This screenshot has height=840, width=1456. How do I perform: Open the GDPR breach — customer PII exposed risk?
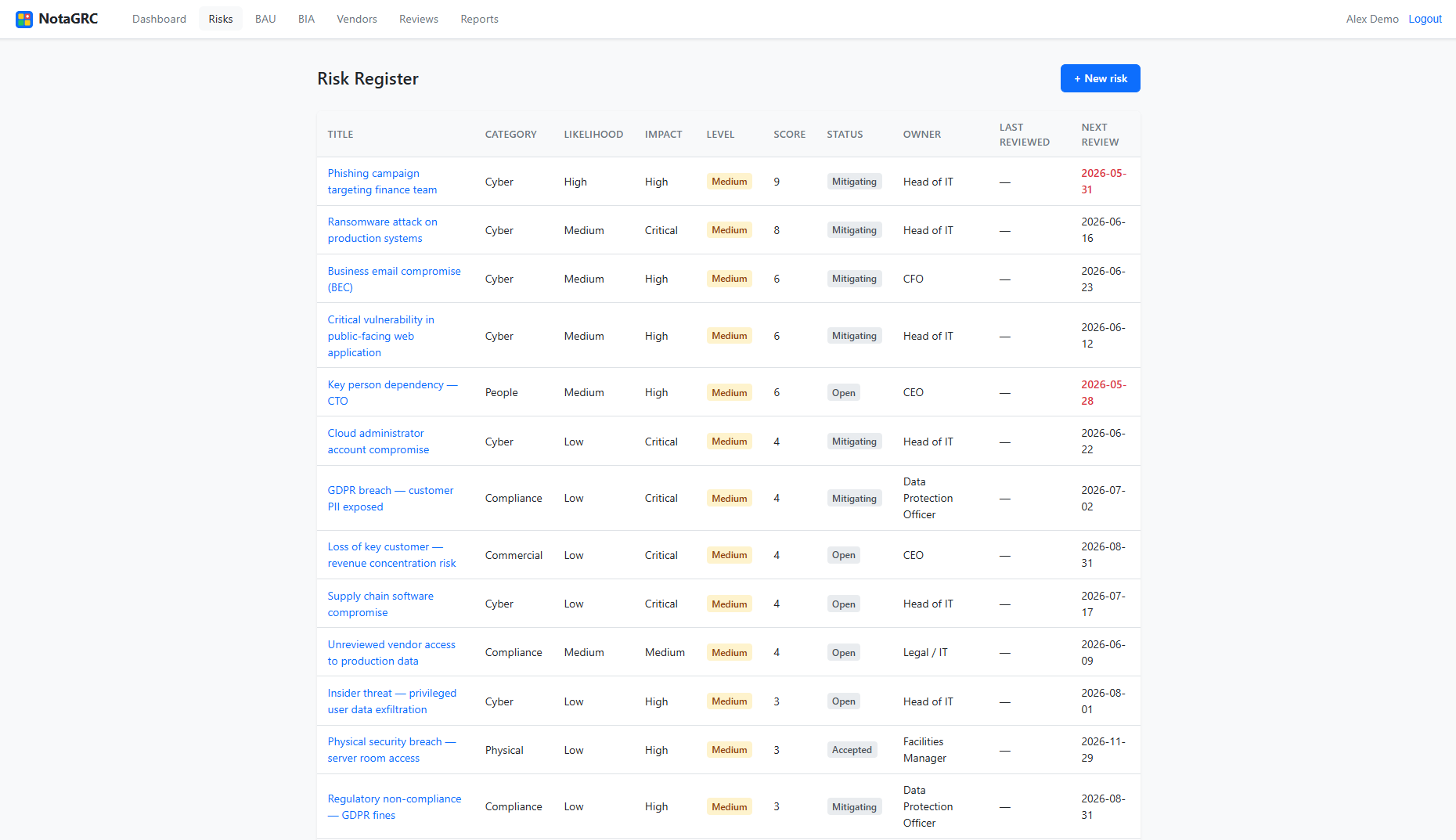point(390,498)
